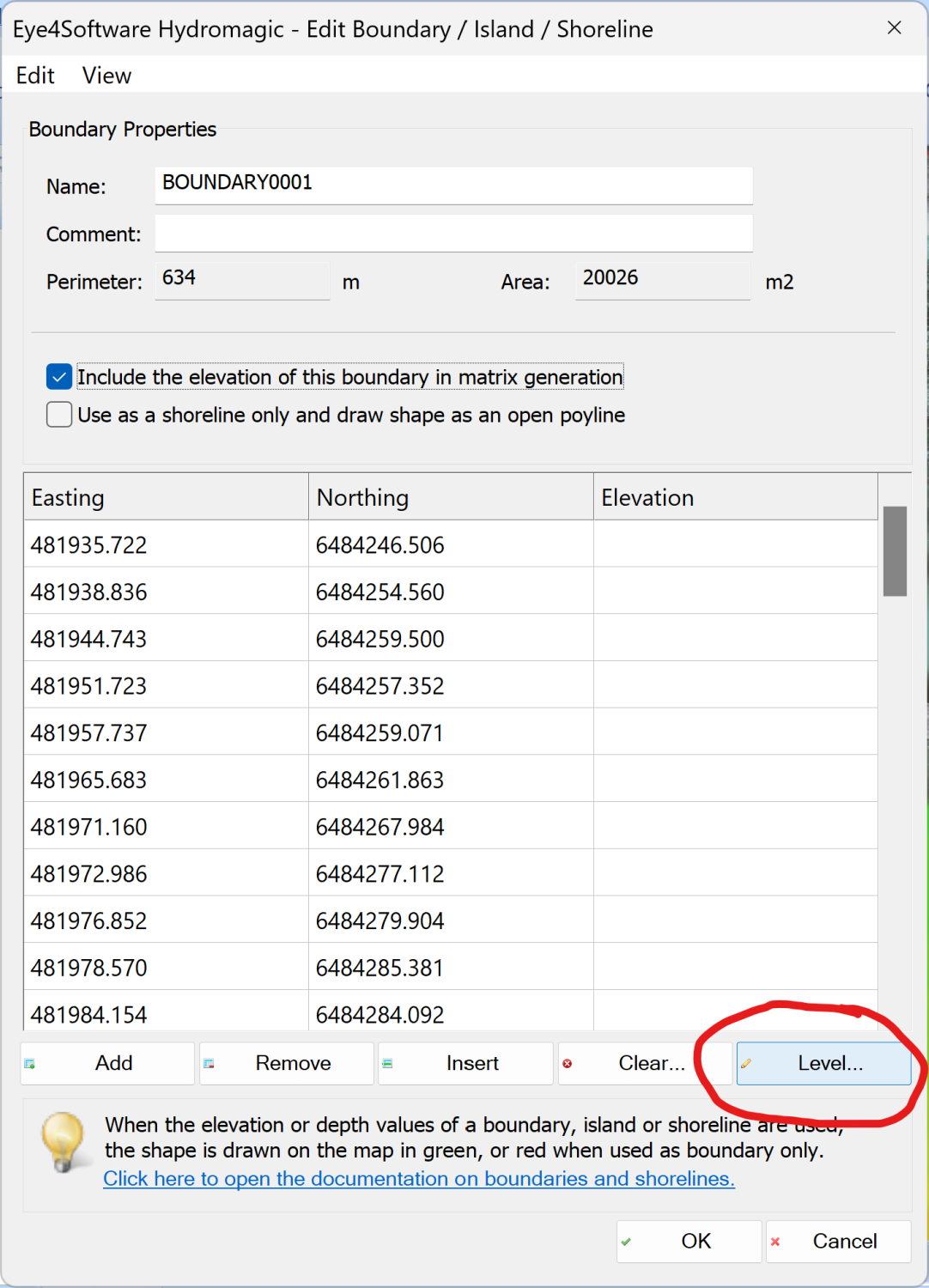The image size is (929, 1288).
Task: Click the Elevation column header
Action: point(736,497)
